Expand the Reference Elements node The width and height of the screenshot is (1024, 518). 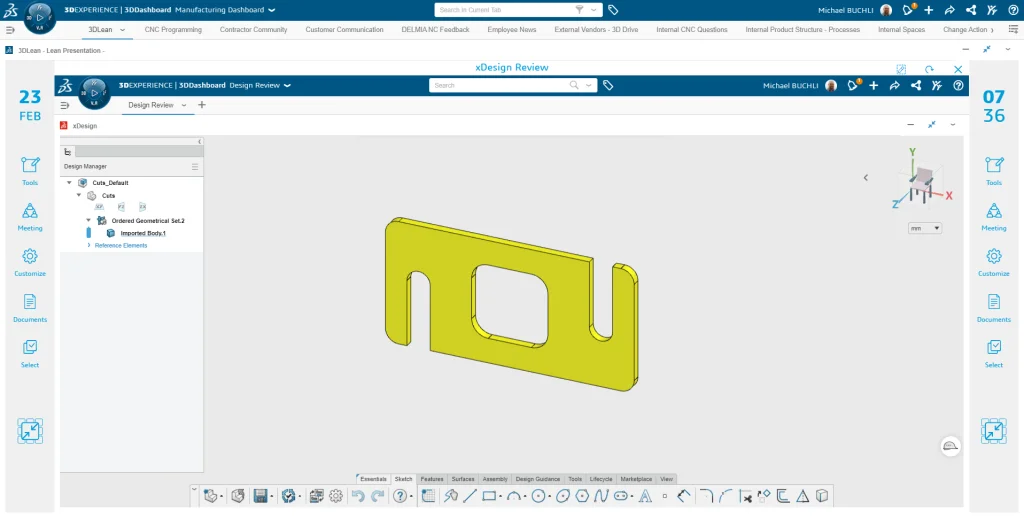click(x=89, y=245)
